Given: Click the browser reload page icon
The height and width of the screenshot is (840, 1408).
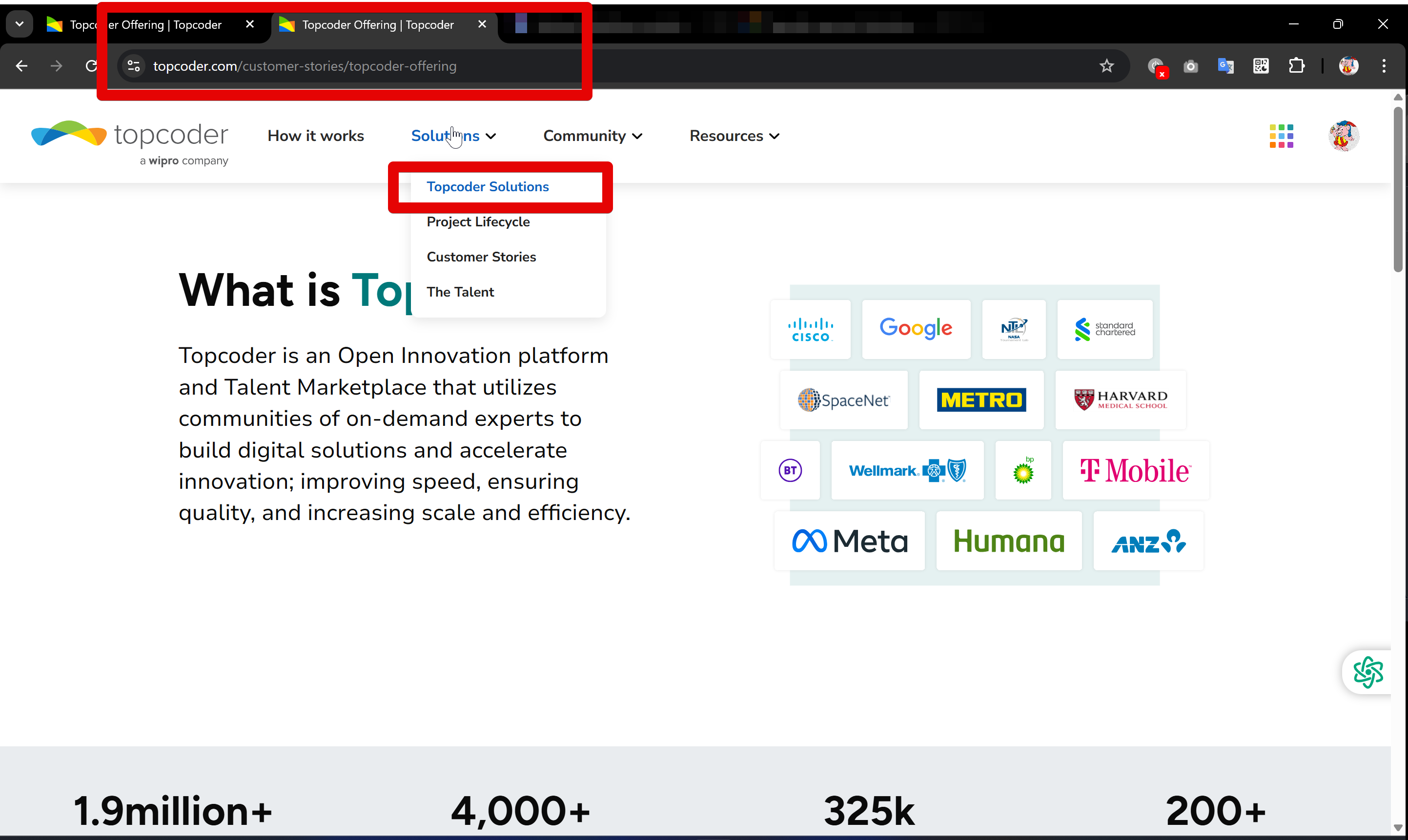Looking at the screenshot, I should click(91, 66).
